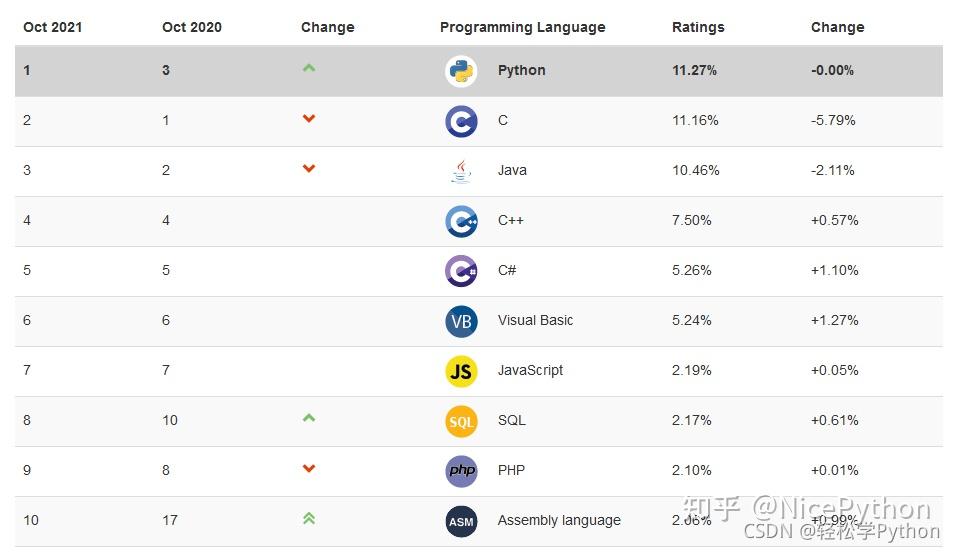Image resolution: width=955 pixels, height=552 pixels.
Task: Click the red down arrow in C row
Action: (309, 119)
